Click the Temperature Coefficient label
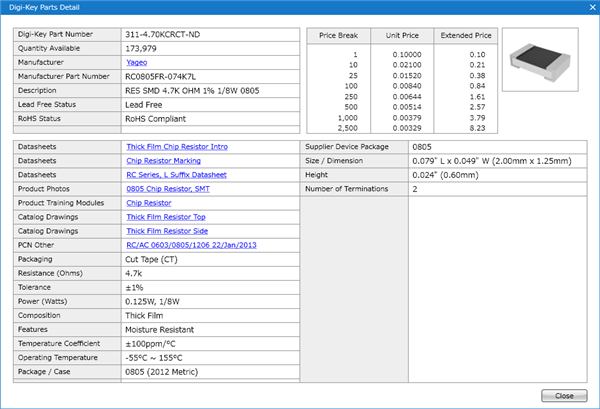Image resolution: width=600 pixels, height=409 pixels. pos(59,344)
